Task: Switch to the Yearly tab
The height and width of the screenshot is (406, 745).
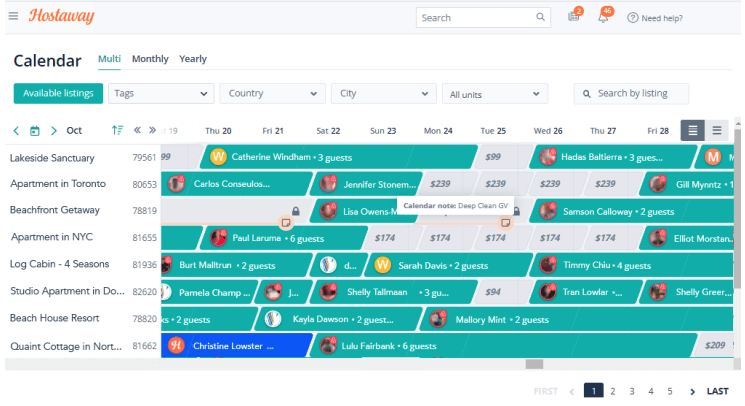Action: coord(193,59)
